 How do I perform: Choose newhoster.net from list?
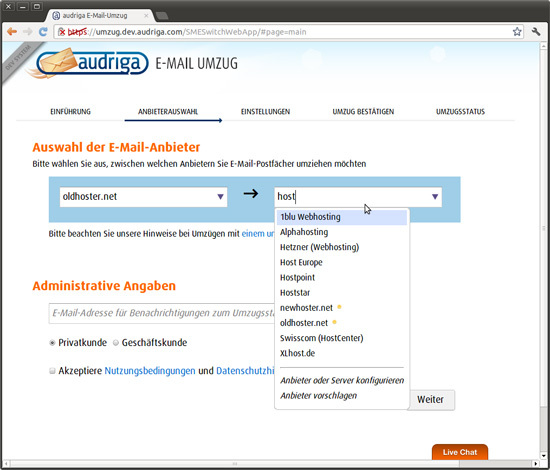[342, 308]
